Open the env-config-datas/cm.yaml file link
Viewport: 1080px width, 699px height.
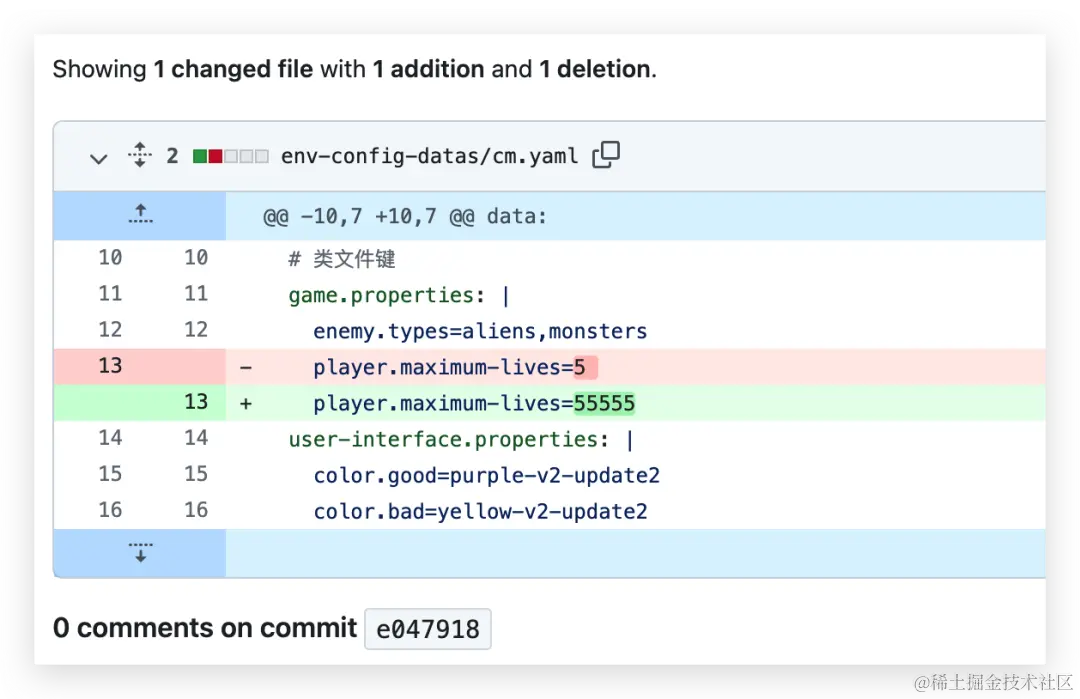coord(429,156)
